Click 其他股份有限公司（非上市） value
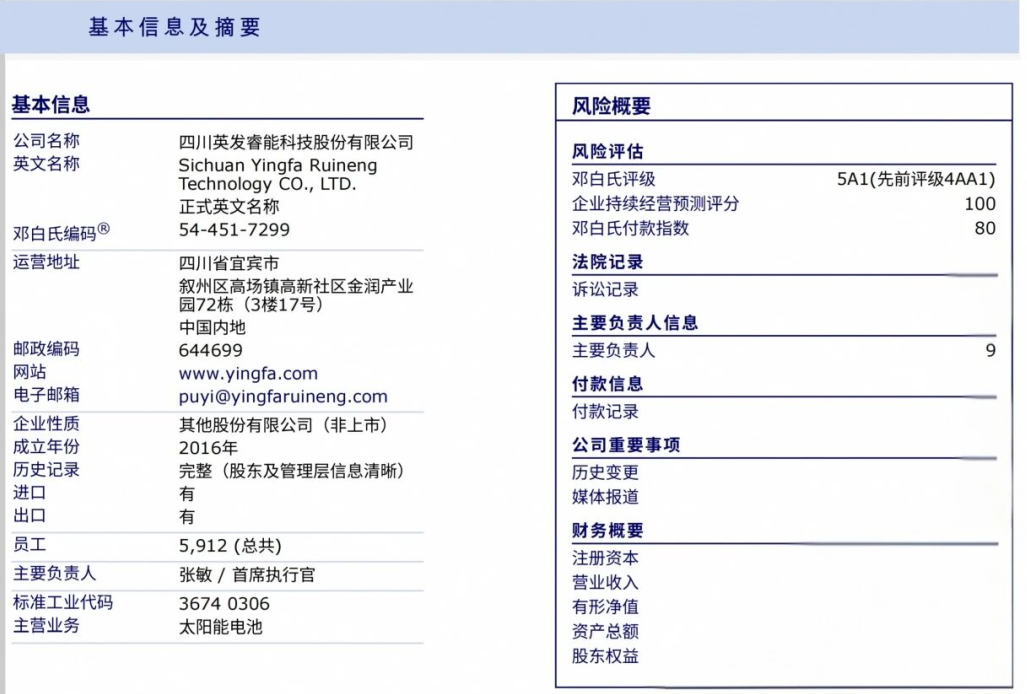This screenshot has height=694, width=1027. coord(285,425)
